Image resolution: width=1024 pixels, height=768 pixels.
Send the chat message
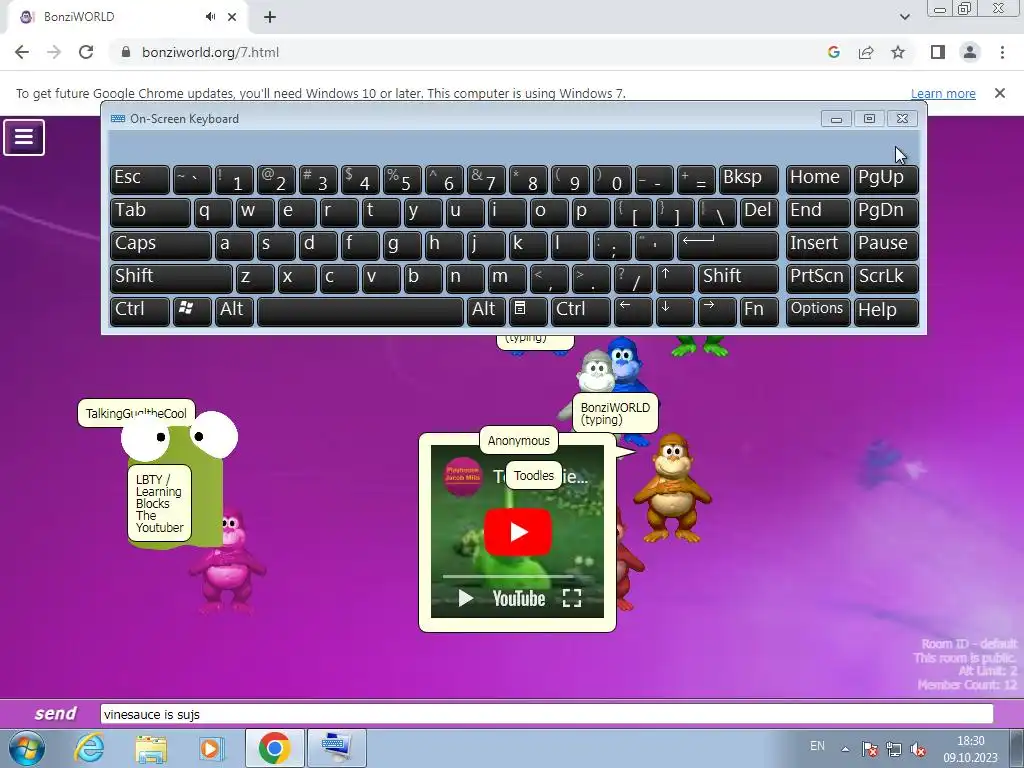[56, 713]
